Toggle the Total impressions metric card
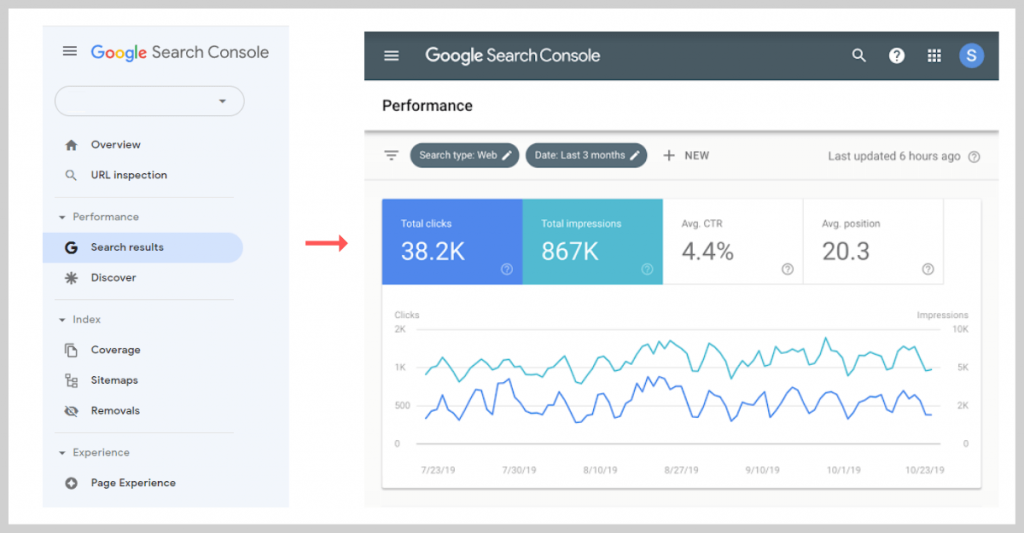The image size is (1024, 533). (592, 242)
